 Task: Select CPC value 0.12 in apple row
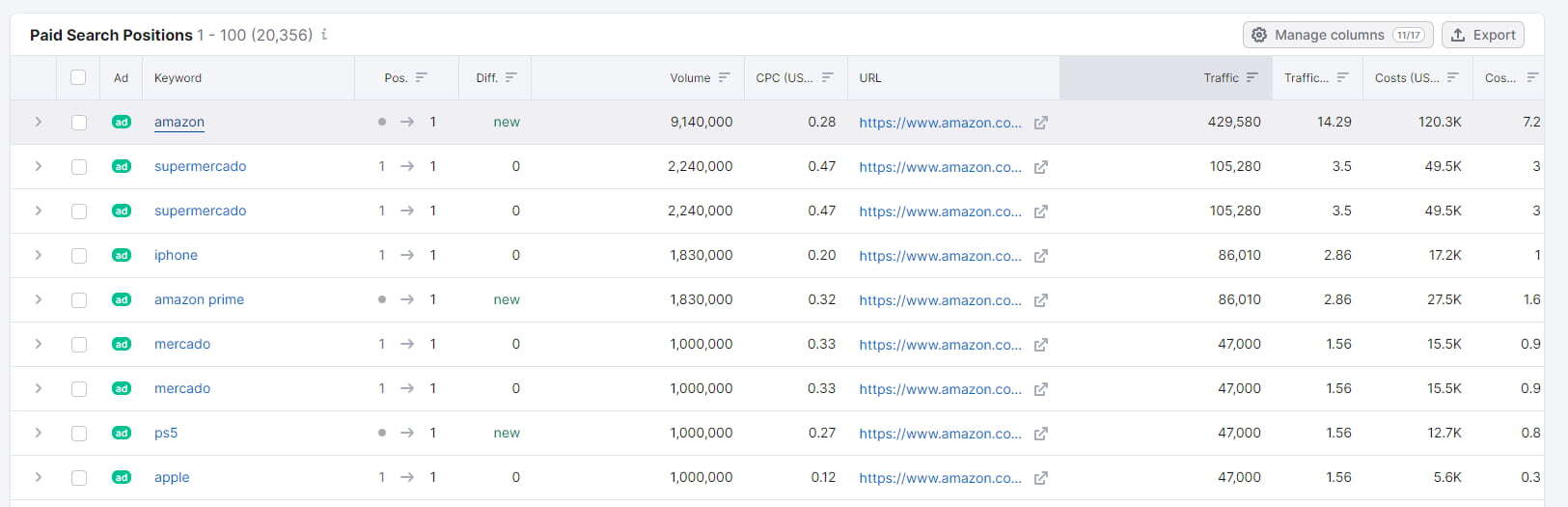click(823, 478)
